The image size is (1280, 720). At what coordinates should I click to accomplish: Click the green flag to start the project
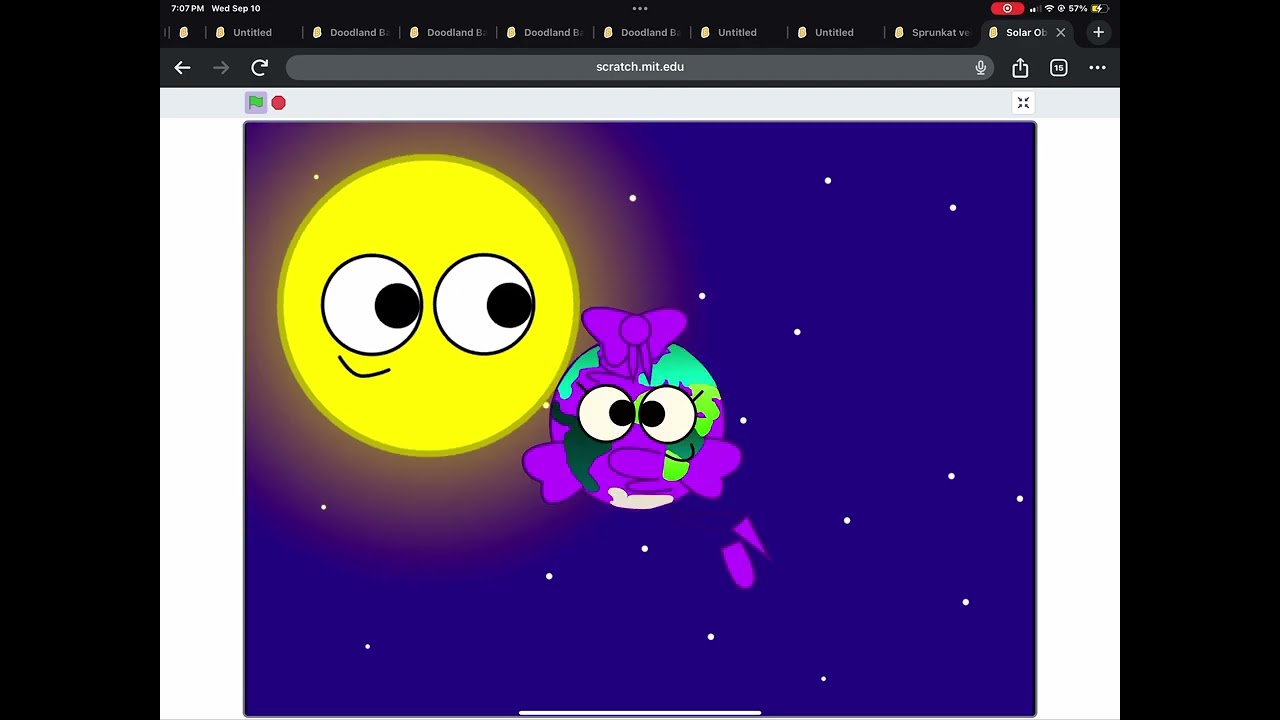[256, 102]
